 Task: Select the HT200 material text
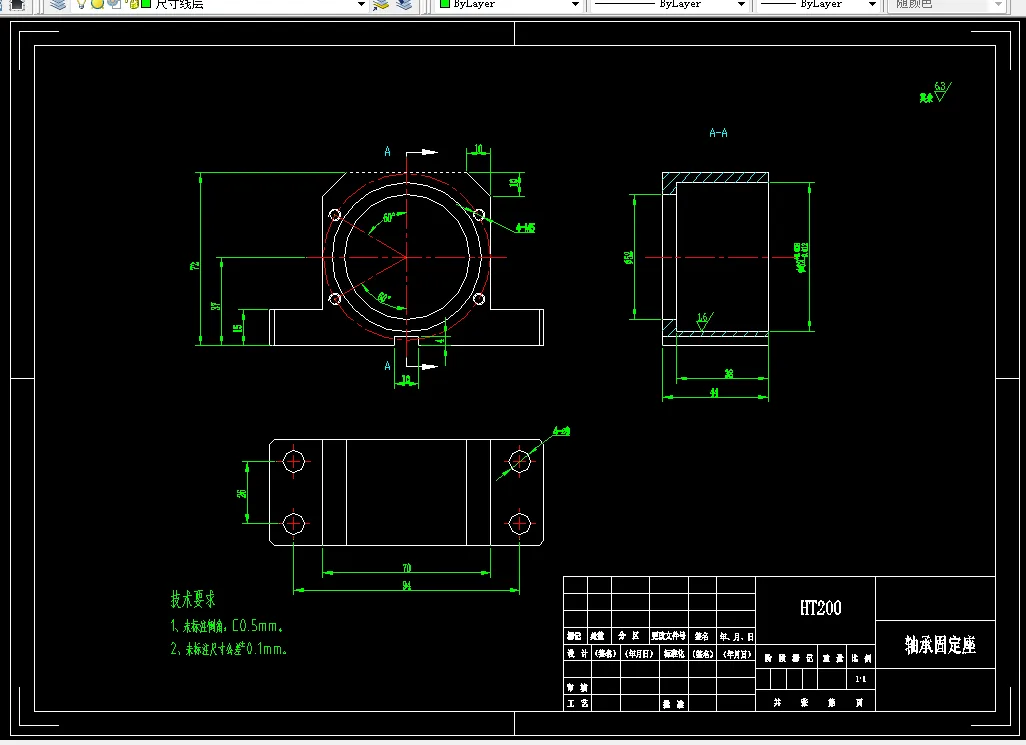coord(821,608)
